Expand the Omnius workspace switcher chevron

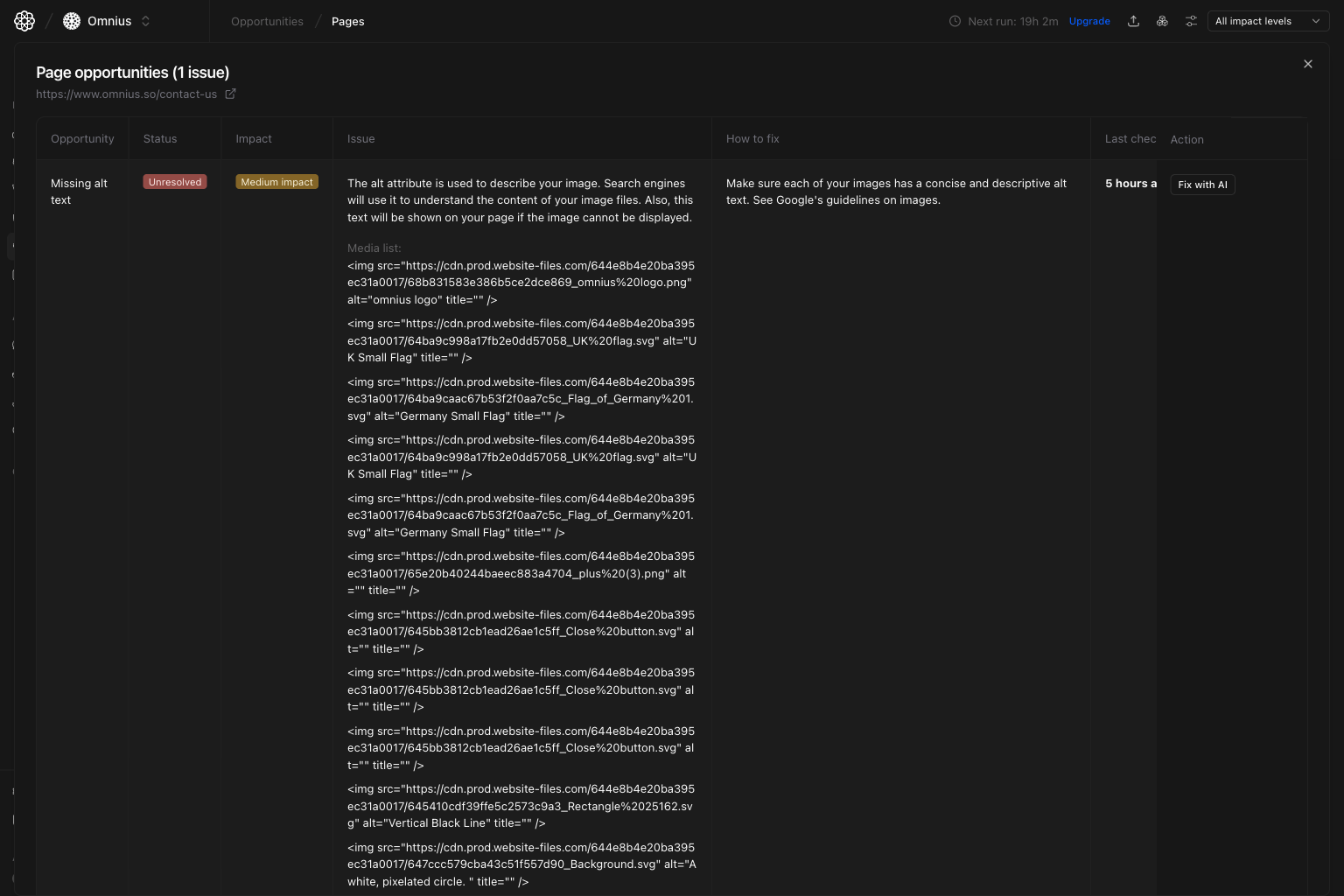coord(145,20)
